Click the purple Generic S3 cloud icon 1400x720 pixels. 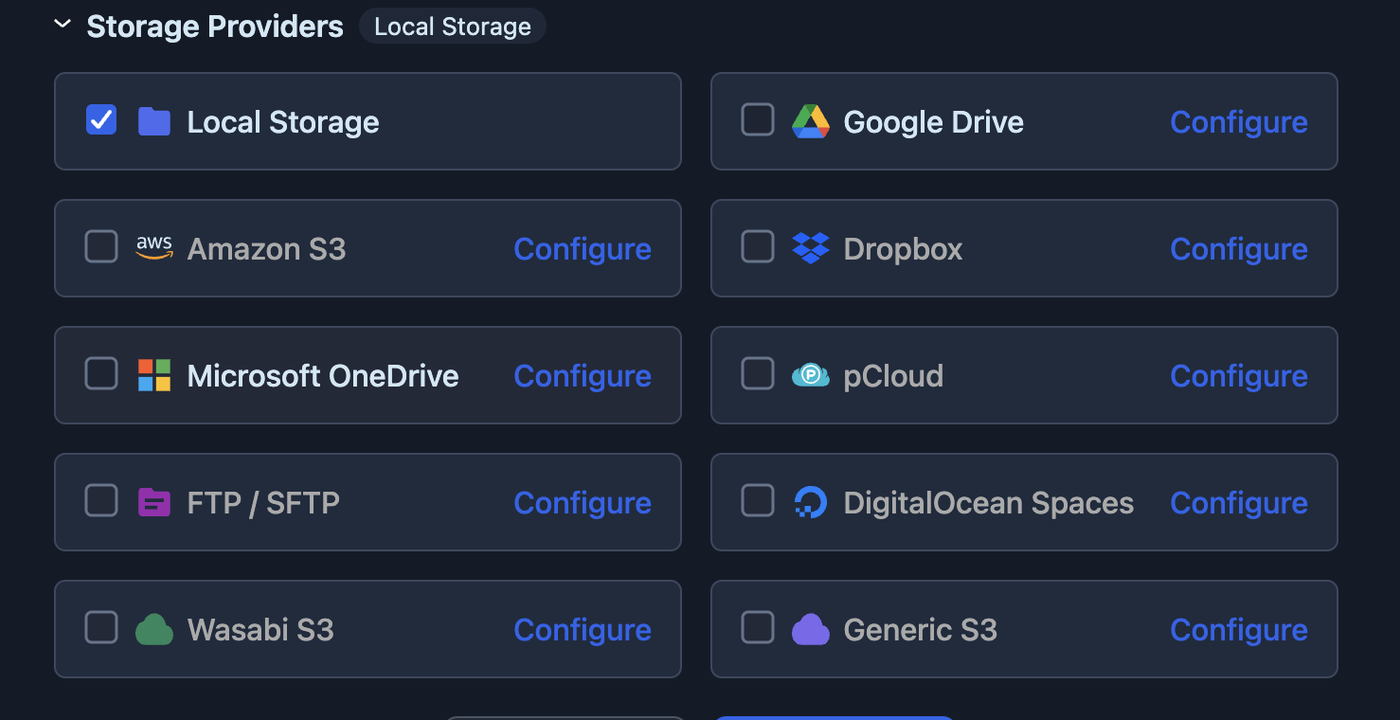click(x=811, y=629)
